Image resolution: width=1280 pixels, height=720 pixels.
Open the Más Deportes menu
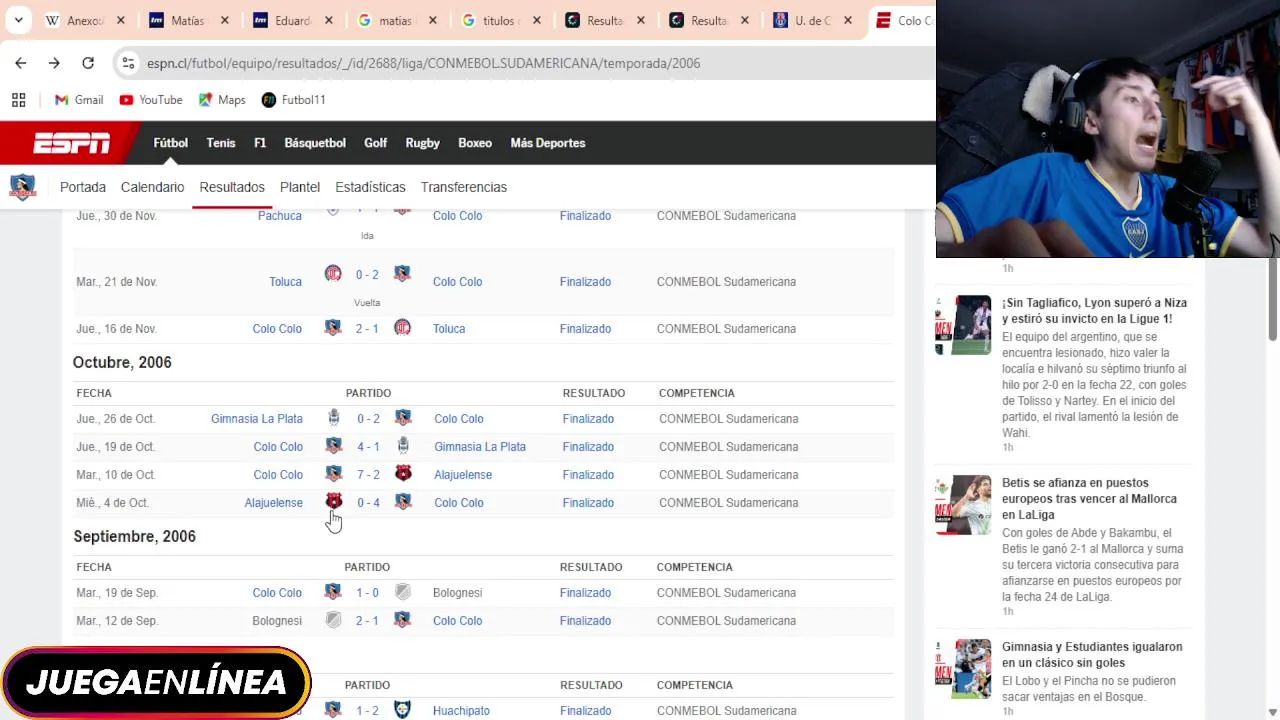[548, 143]
